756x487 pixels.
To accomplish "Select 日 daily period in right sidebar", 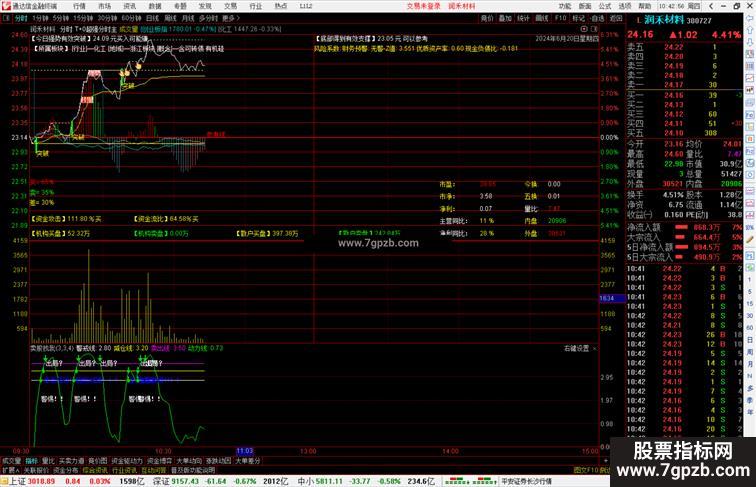I will [750, 340].
